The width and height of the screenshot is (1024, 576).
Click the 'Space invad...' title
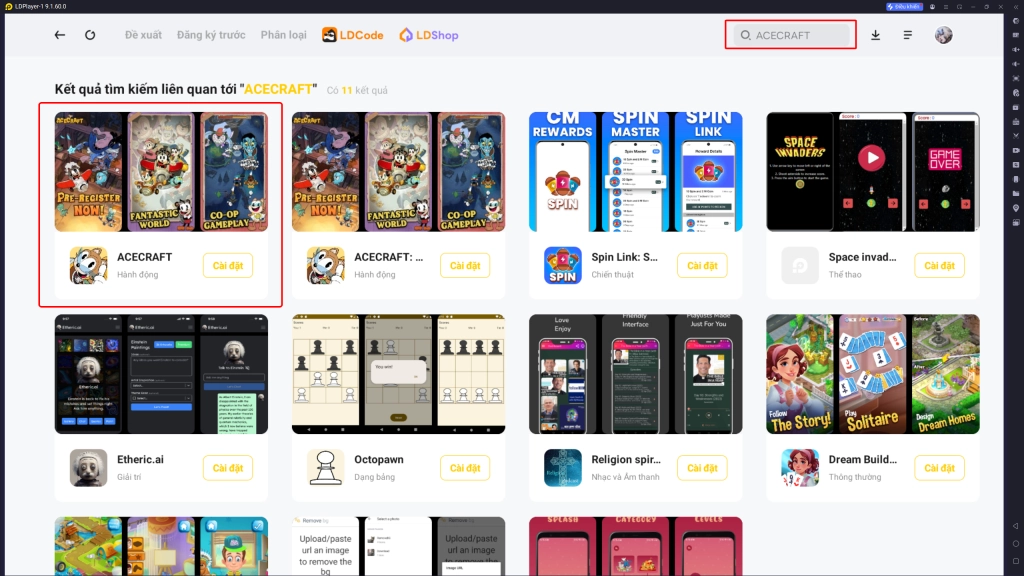pos(862,257)
